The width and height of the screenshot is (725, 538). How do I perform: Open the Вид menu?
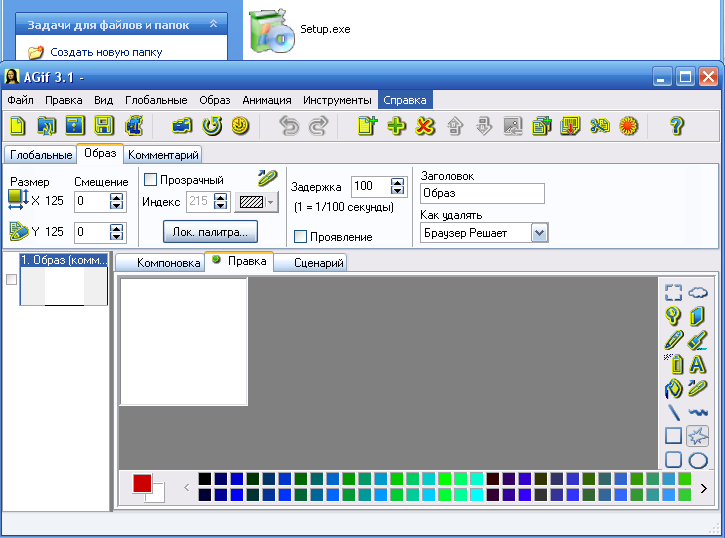click(104, 100)
